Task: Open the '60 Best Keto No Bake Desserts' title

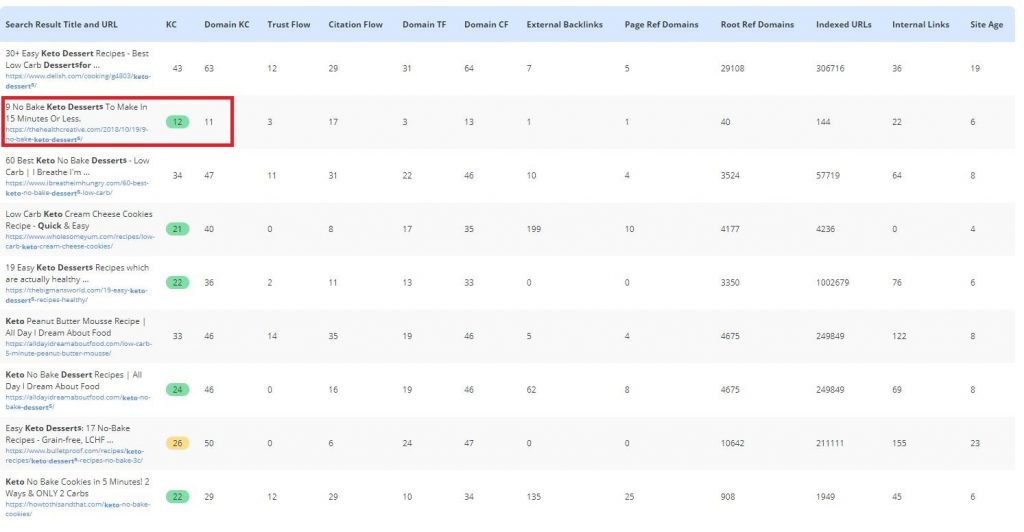Action: click(77, 166)
